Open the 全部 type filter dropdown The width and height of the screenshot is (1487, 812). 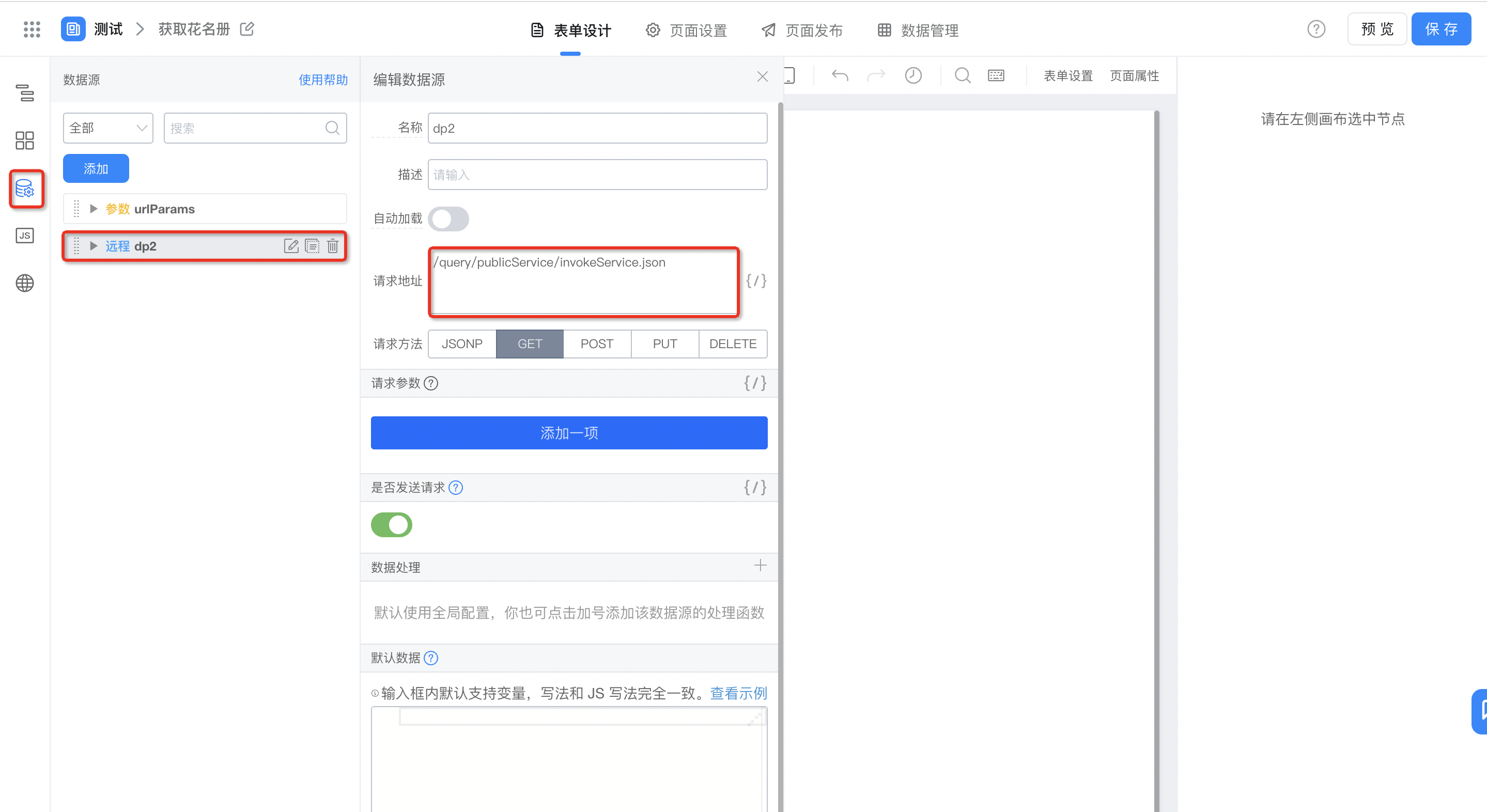pyautogui.click(x=108, y=128)
